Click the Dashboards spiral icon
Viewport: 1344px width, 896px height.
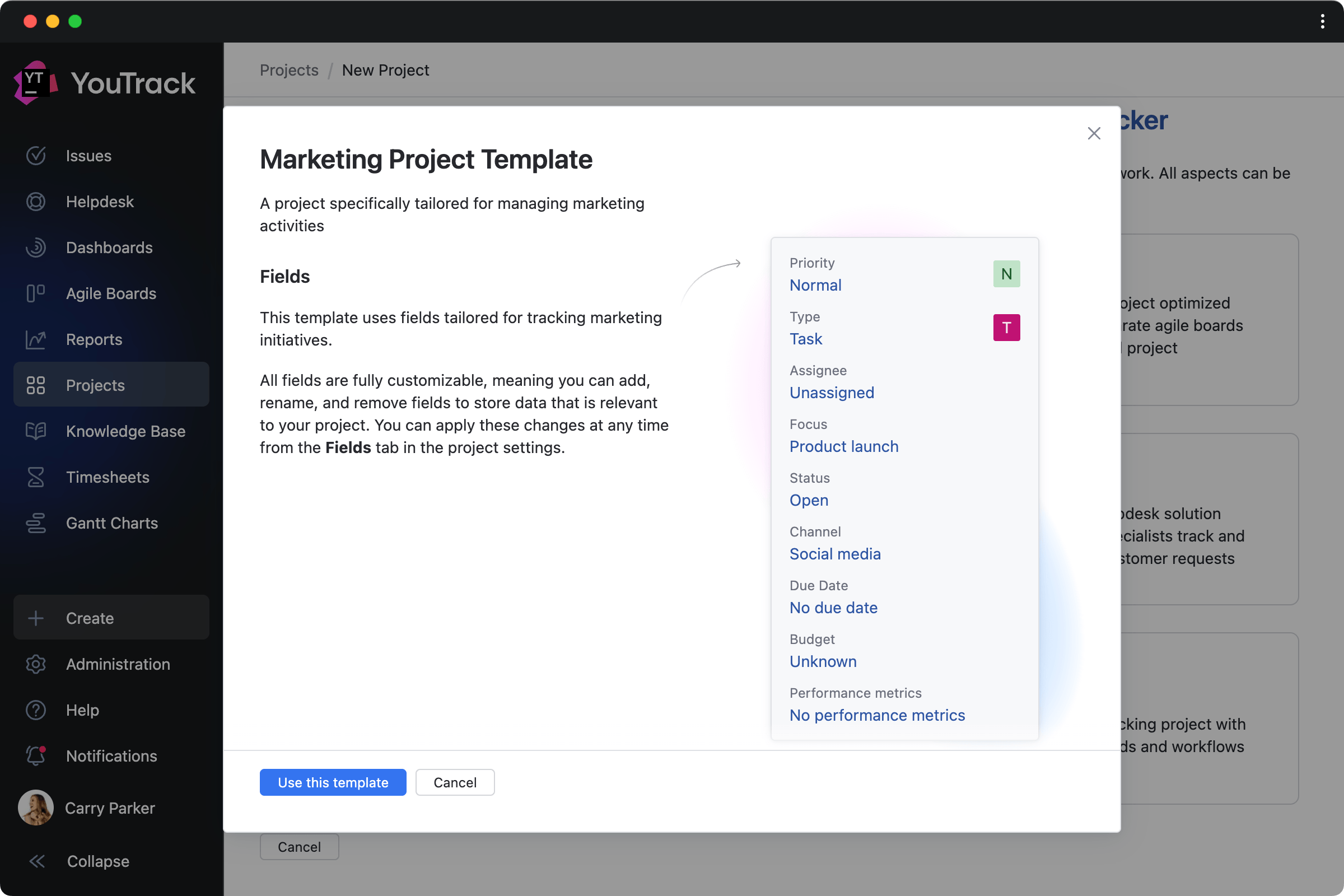35,248
